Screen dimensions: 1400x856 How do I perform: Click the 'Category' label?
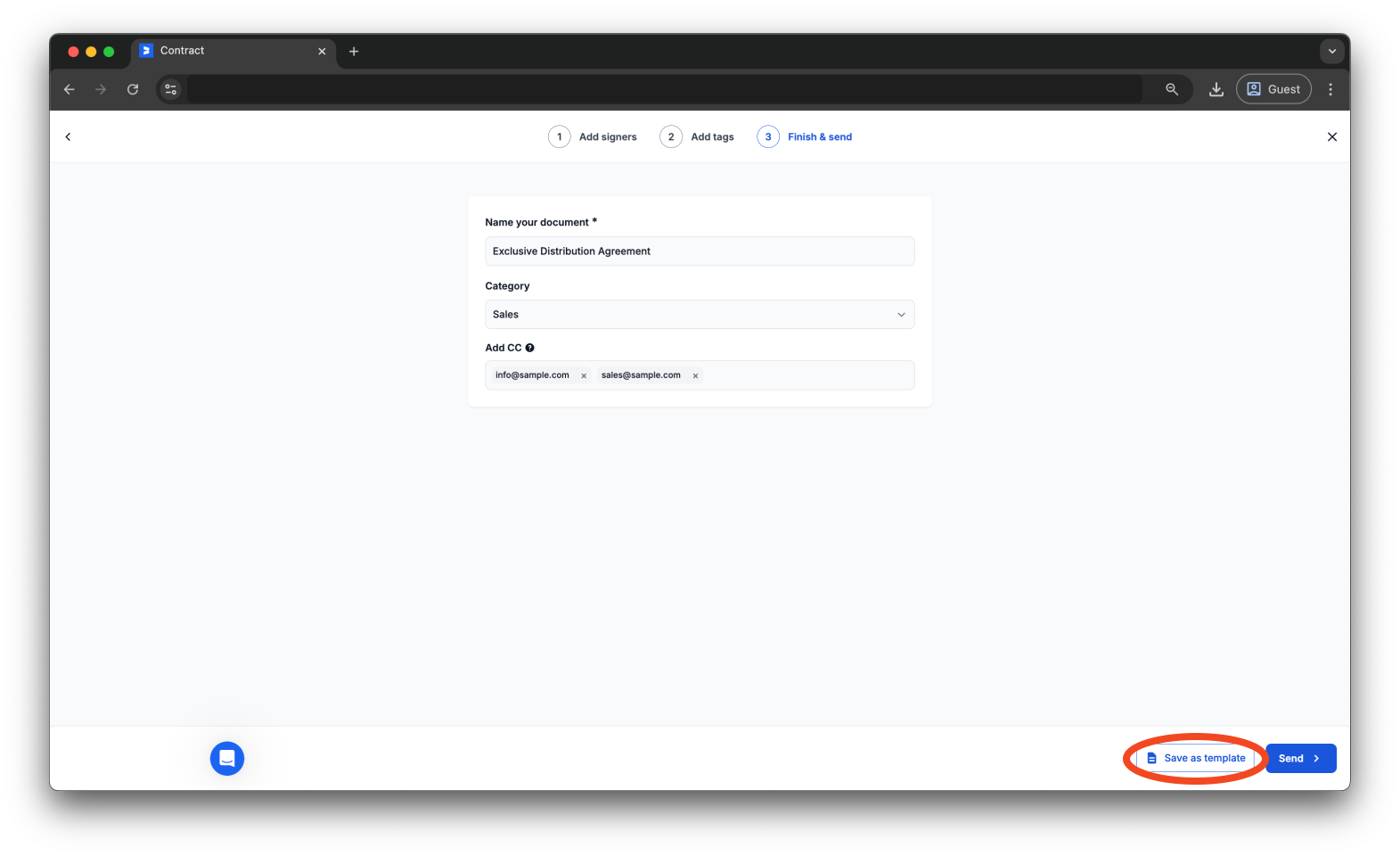pos(507,286)
